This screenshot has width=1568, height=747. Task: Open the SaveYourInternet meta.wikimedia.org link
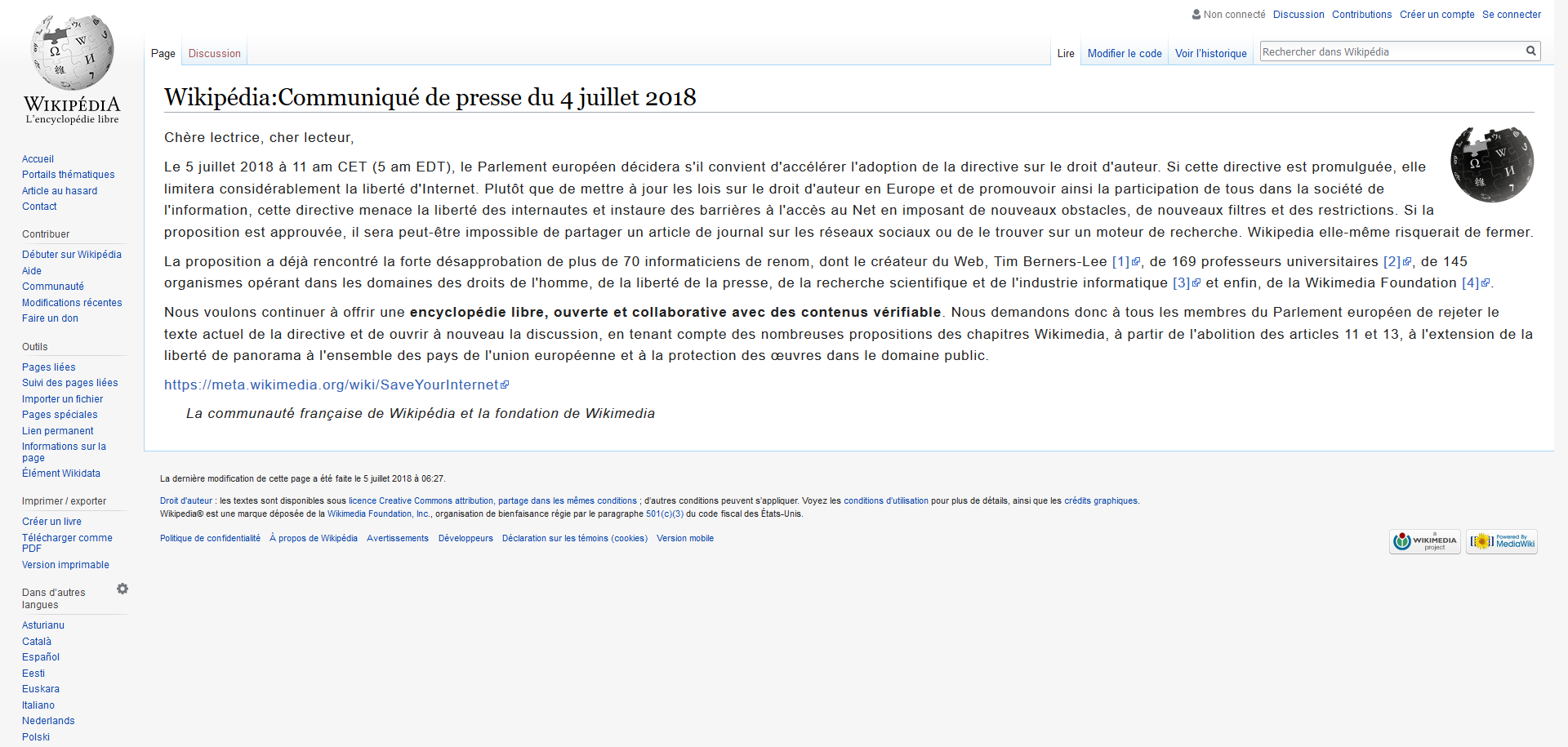(336, 385)
